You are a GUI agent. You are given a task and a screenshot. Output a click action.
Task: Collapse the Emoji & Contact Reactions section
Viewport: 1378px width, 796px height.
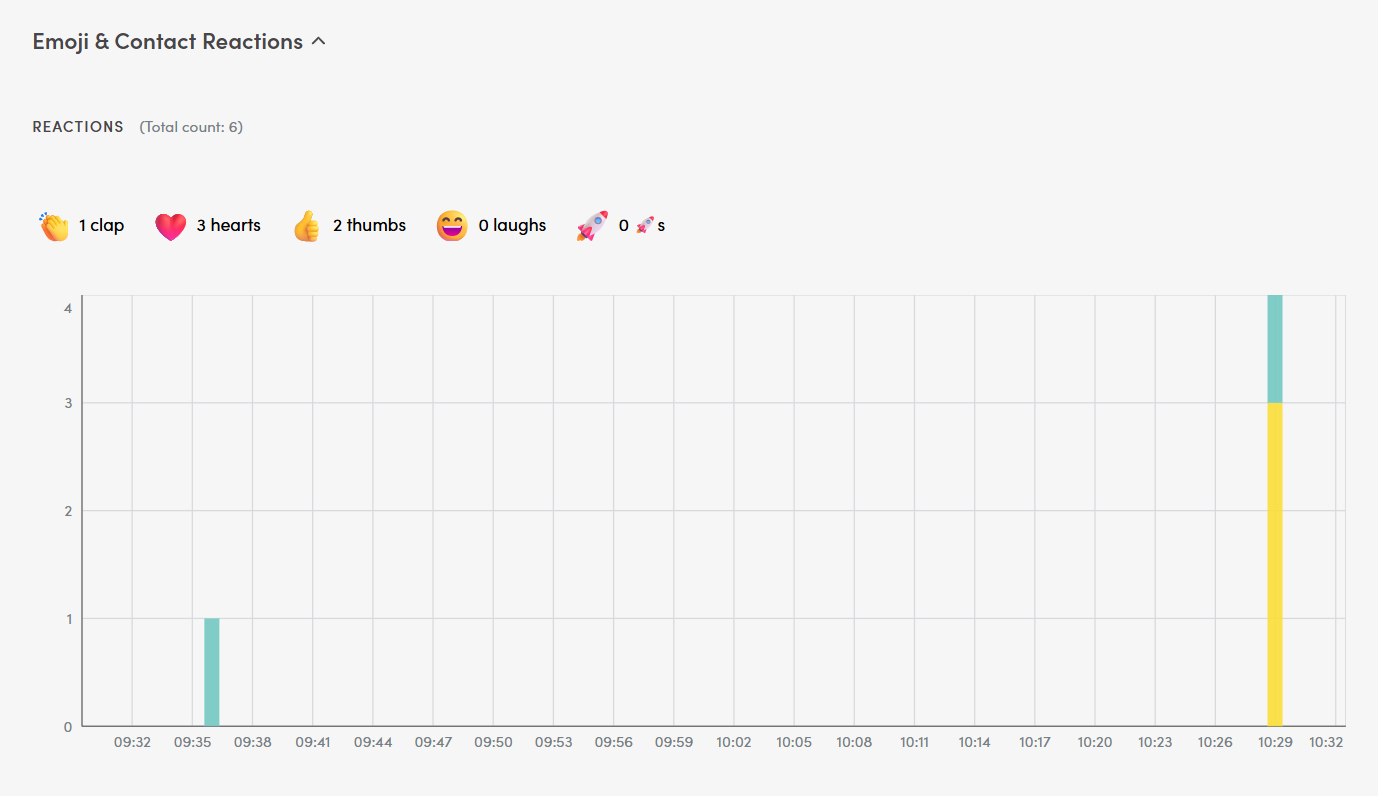click(x=319, y=42)
